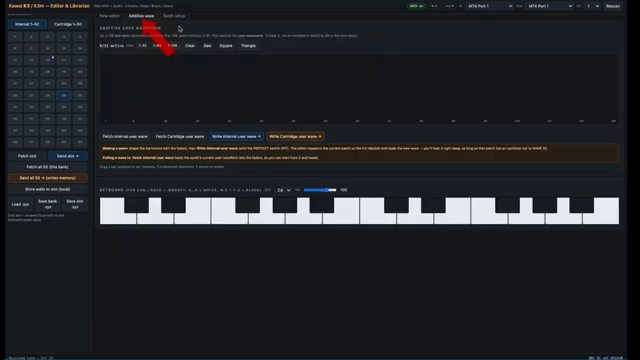Click the Save bank .syx button
Viewport: 640px width, 360px height.
[x=47, y=204]
